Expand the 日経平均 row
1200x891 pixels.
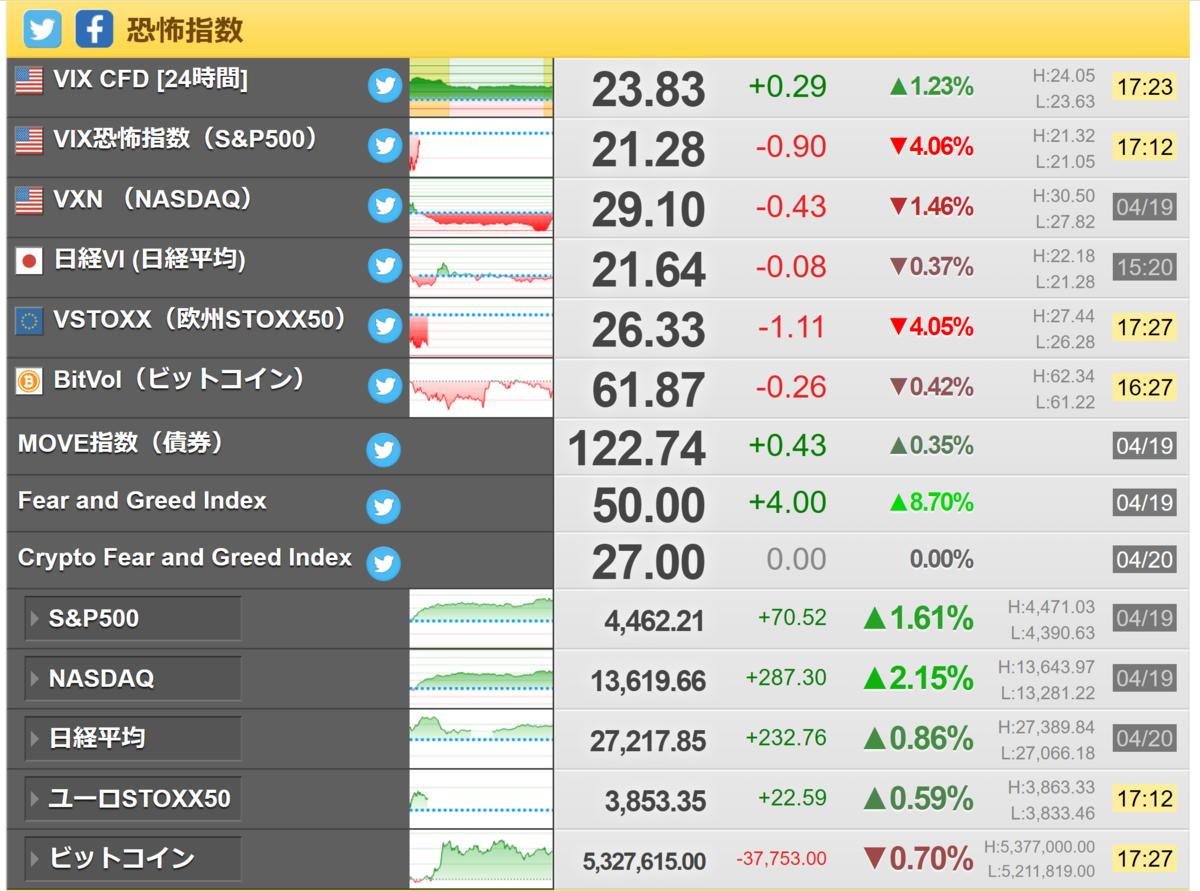pyautogui.click(x=133, y=739)
